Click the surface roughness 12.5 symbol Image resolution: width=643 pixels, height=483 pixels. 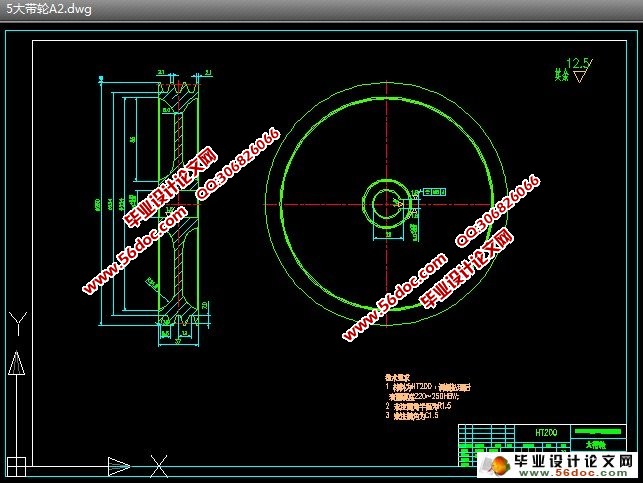point(575,69)
